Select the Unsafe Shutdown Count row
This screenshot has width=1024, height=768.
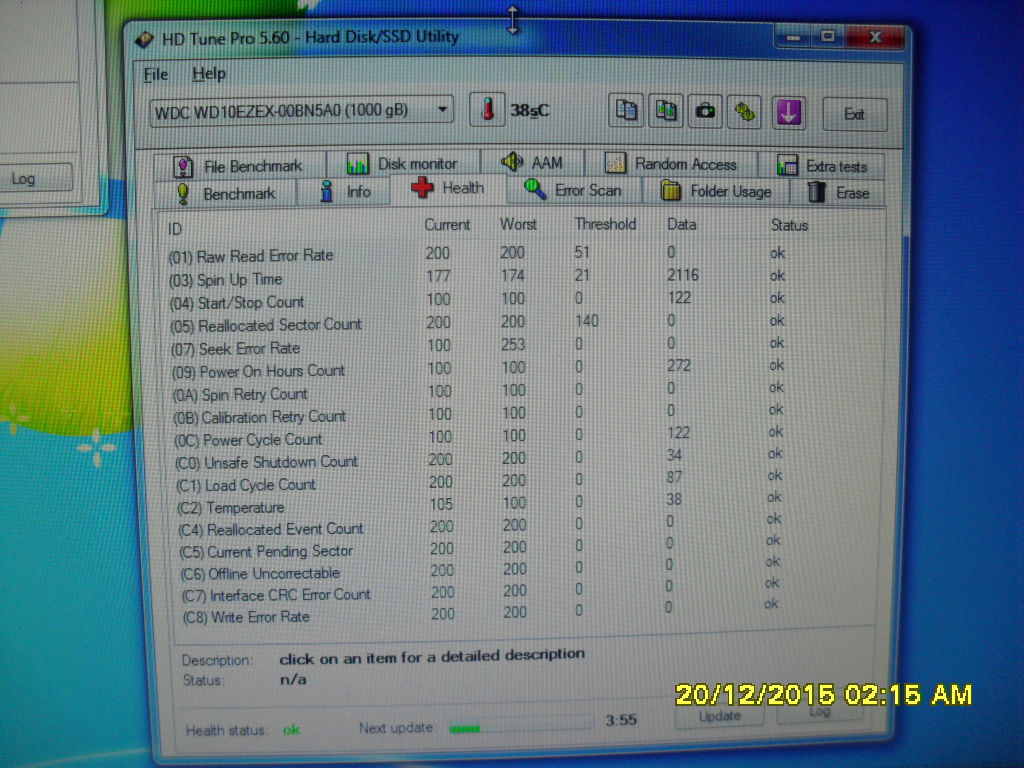[477, 460]
